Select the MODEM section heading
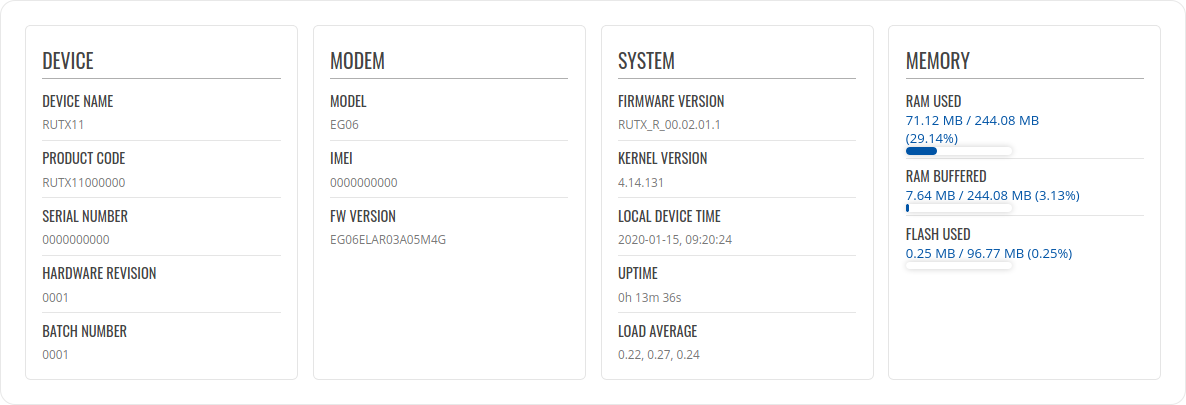The width and height of the screenshot is (1186, 405). pos(357,61)
